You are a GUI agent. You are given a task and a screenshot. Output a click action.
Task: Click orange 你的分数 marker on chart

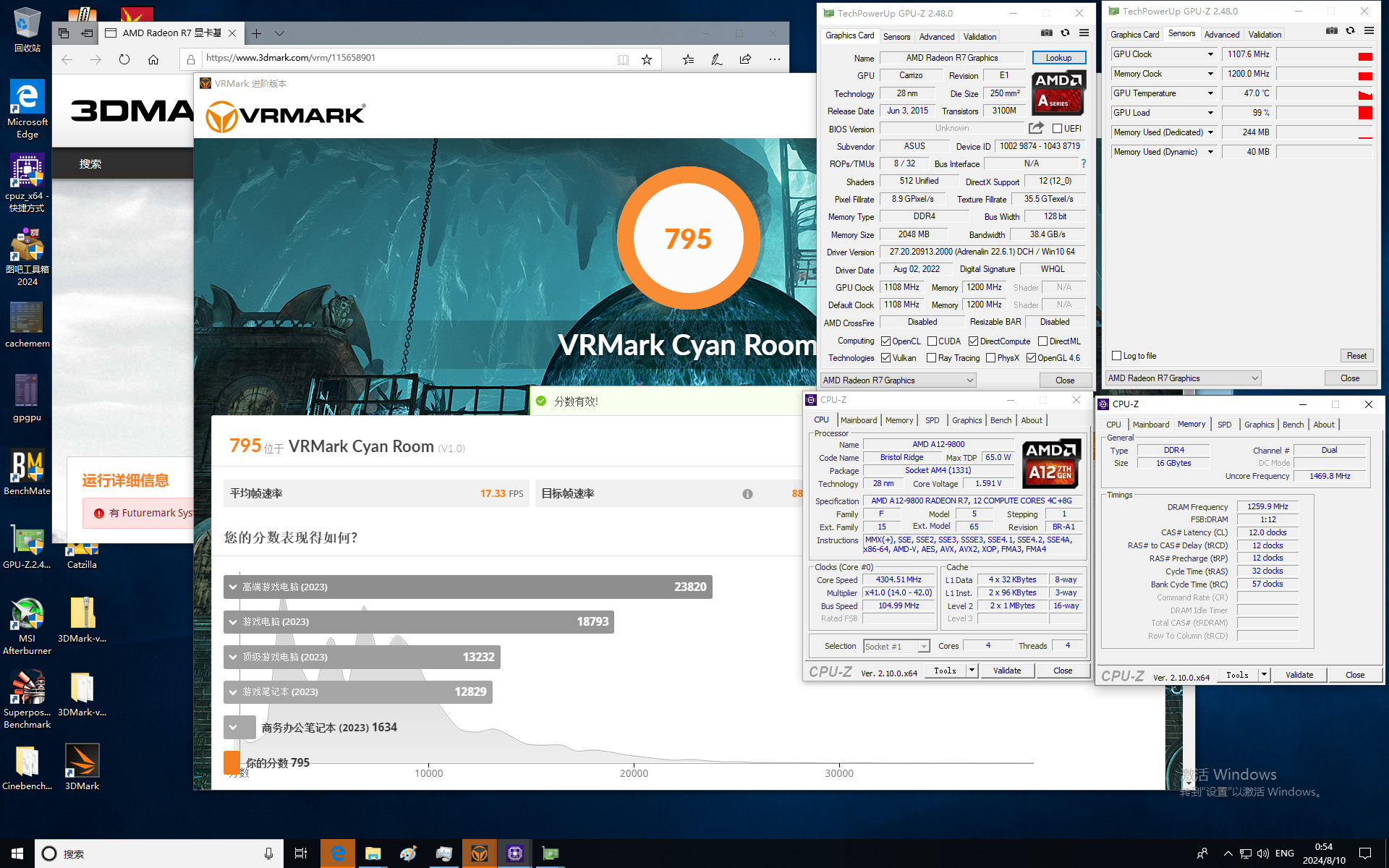click(231, 763)
